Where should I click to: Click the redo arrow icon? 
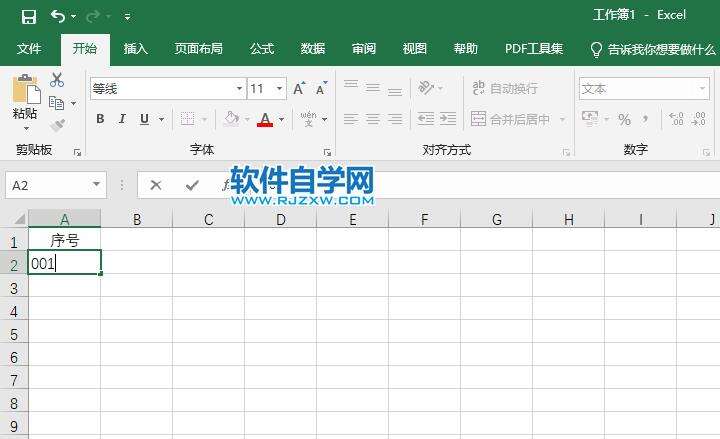(x=92, y=17)
